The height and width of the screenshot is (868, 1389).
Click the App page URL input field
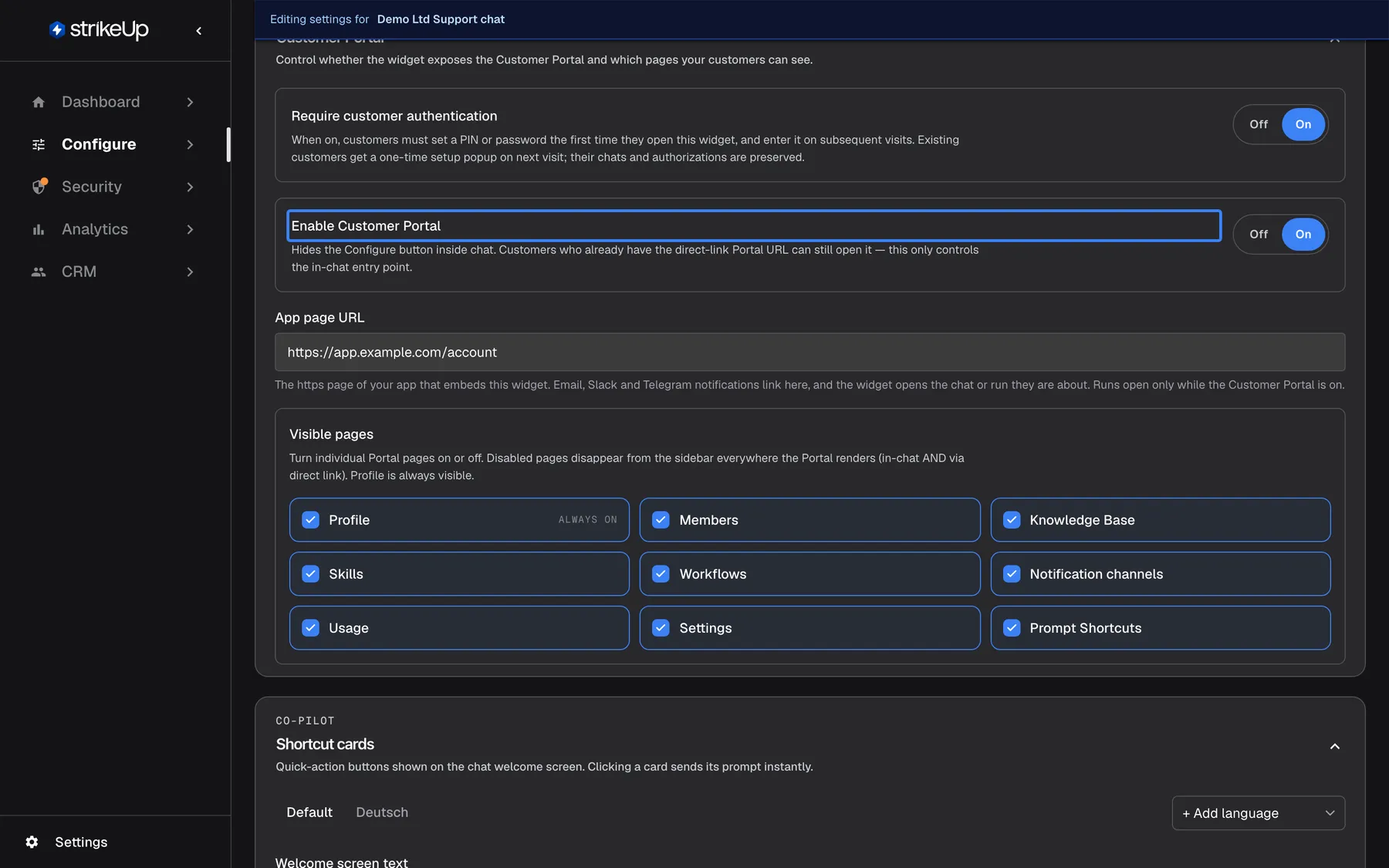809,352
